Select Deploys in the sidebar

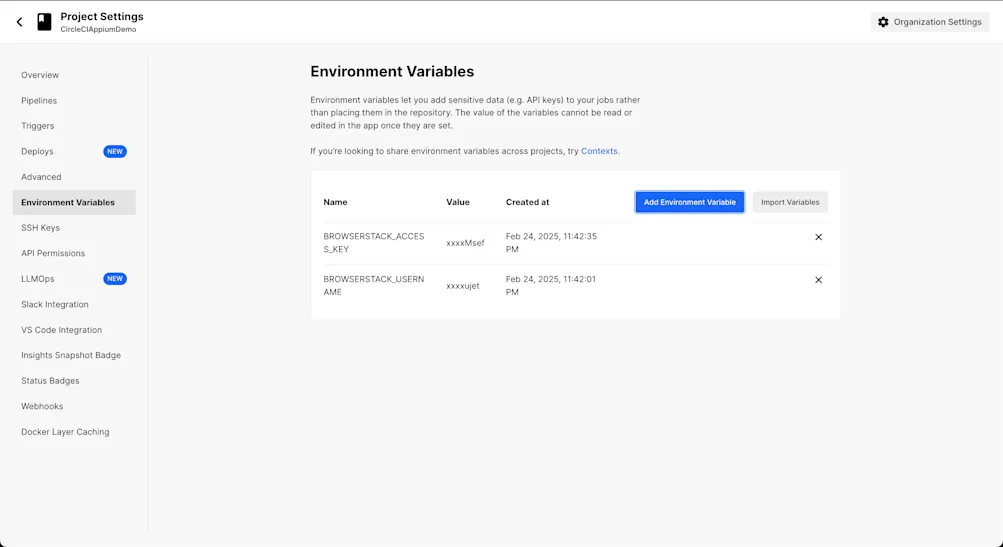pyautogui.click(x=37, y=152)
